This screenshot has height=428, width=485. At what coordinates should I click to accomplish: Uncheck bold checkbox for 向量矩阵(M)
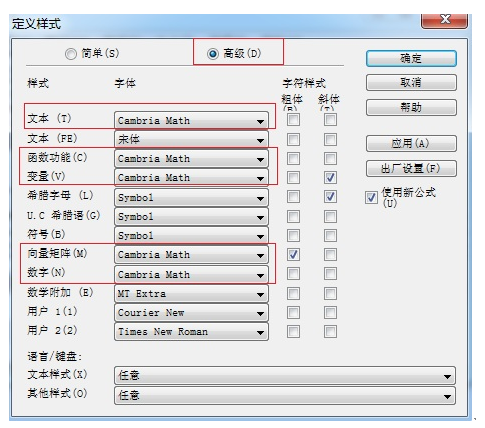point(293,255)
